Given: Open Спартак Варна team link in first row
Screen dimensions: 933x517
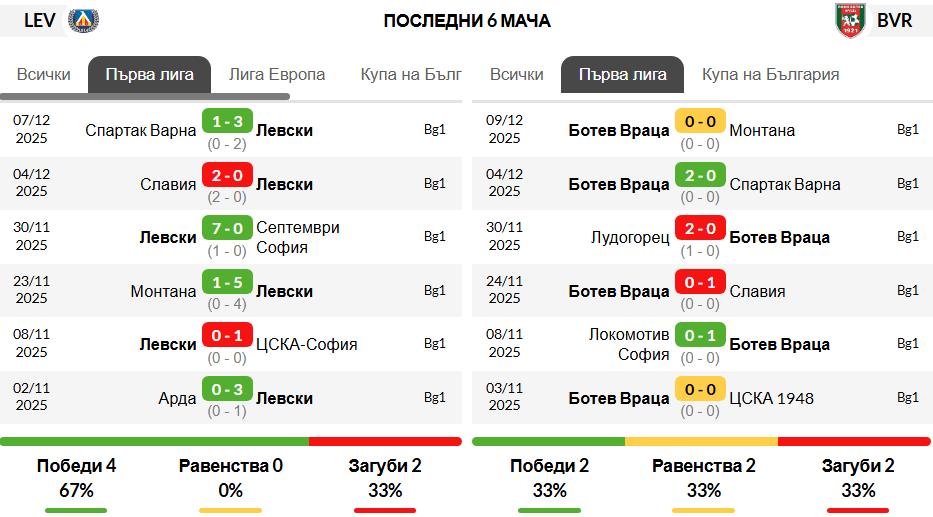Looking at the screenshot, I should tap(140, 130).
